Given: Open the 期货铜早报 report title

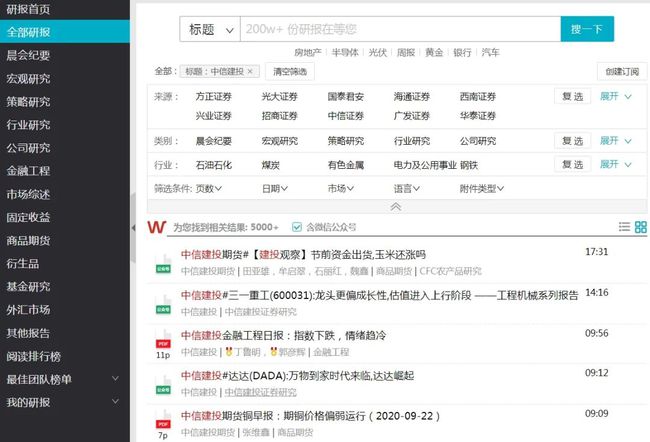Looking at the screenshot, I should coord(310,416).
